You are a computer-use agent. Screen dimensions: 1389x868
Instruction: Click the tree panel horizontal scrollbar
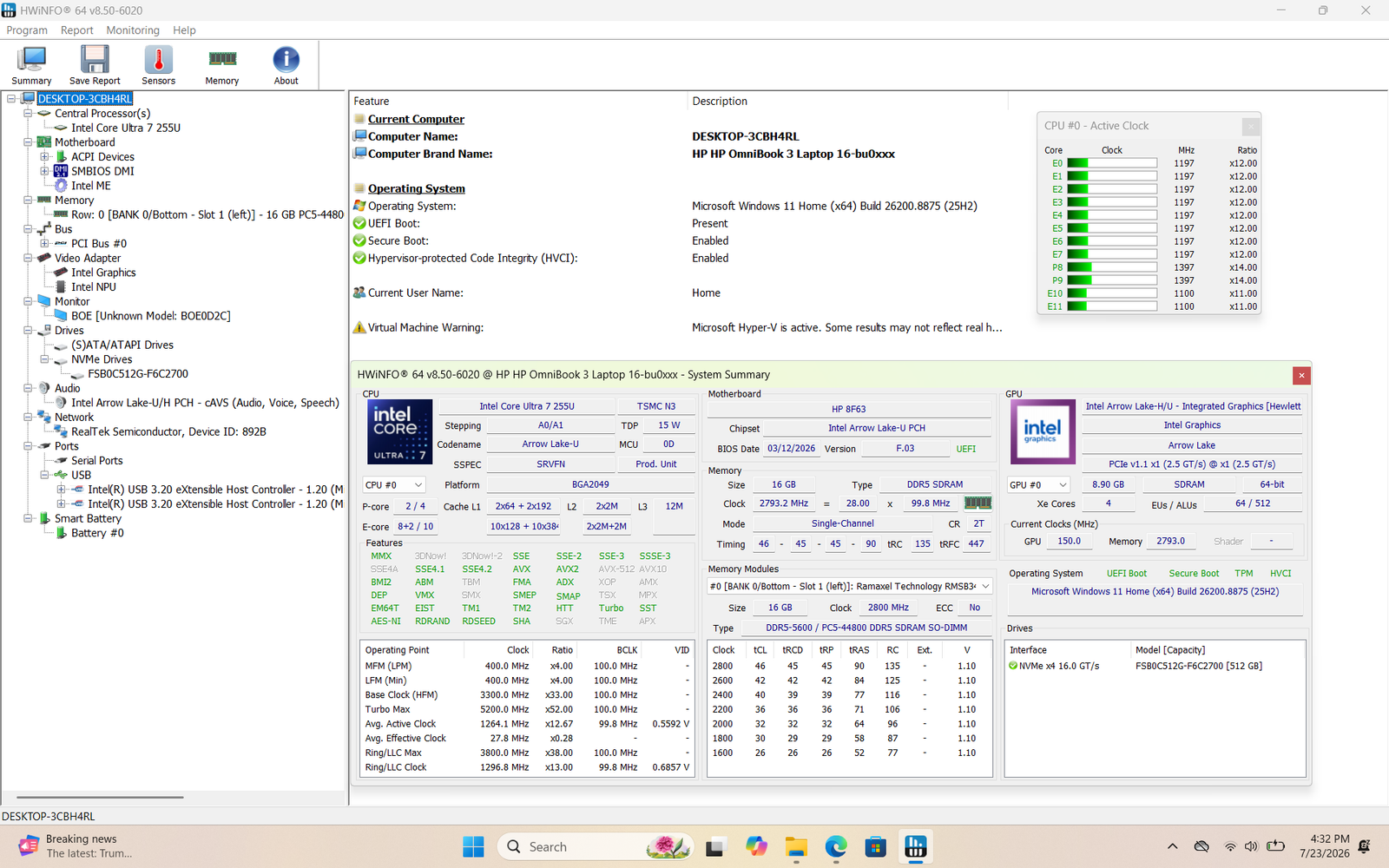pos(101,797)
